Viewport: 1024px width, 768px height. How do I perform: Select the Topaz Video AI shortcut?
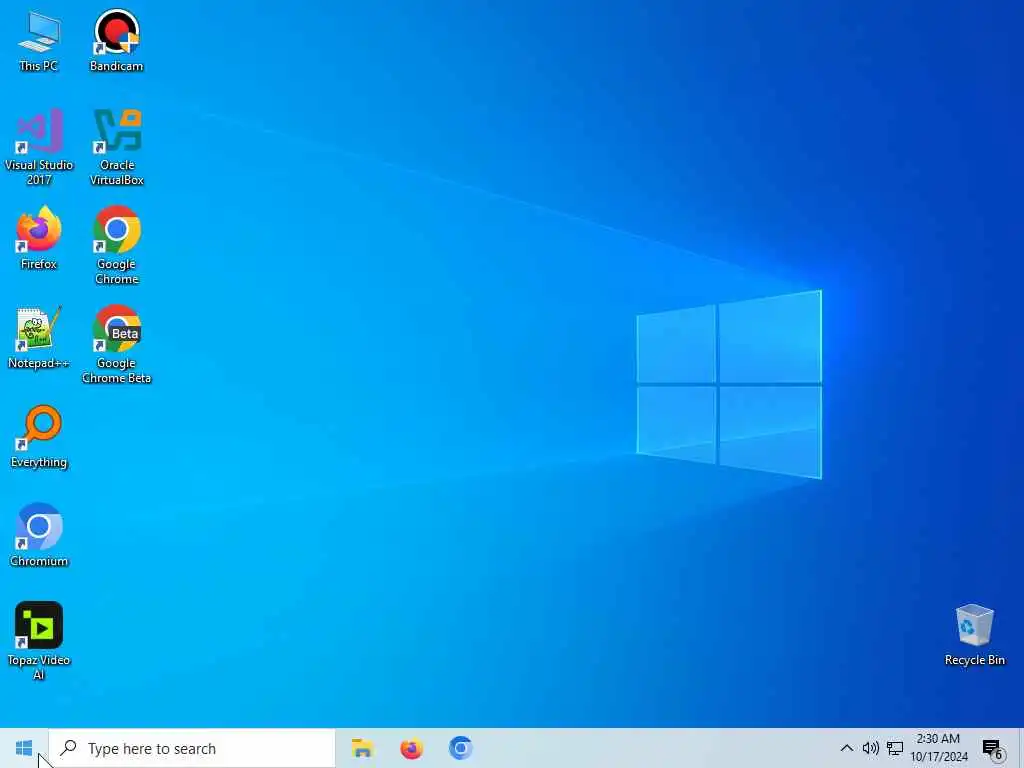(x=39, y=641)
